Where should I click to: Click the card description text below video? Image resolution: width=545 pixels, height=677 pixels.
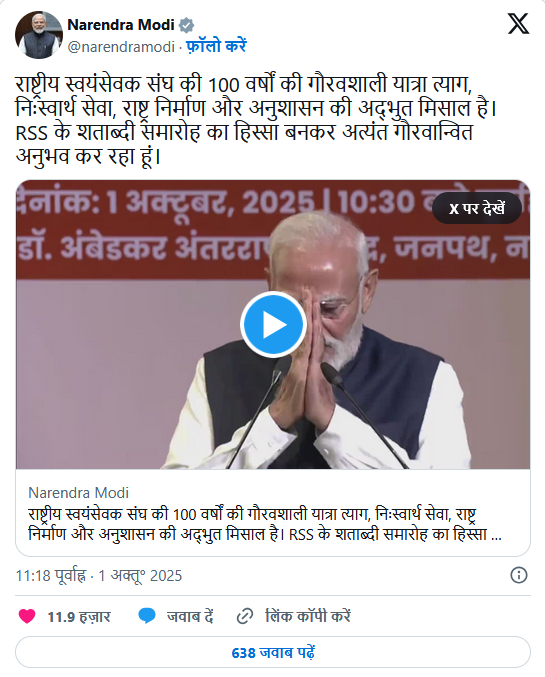265,524
